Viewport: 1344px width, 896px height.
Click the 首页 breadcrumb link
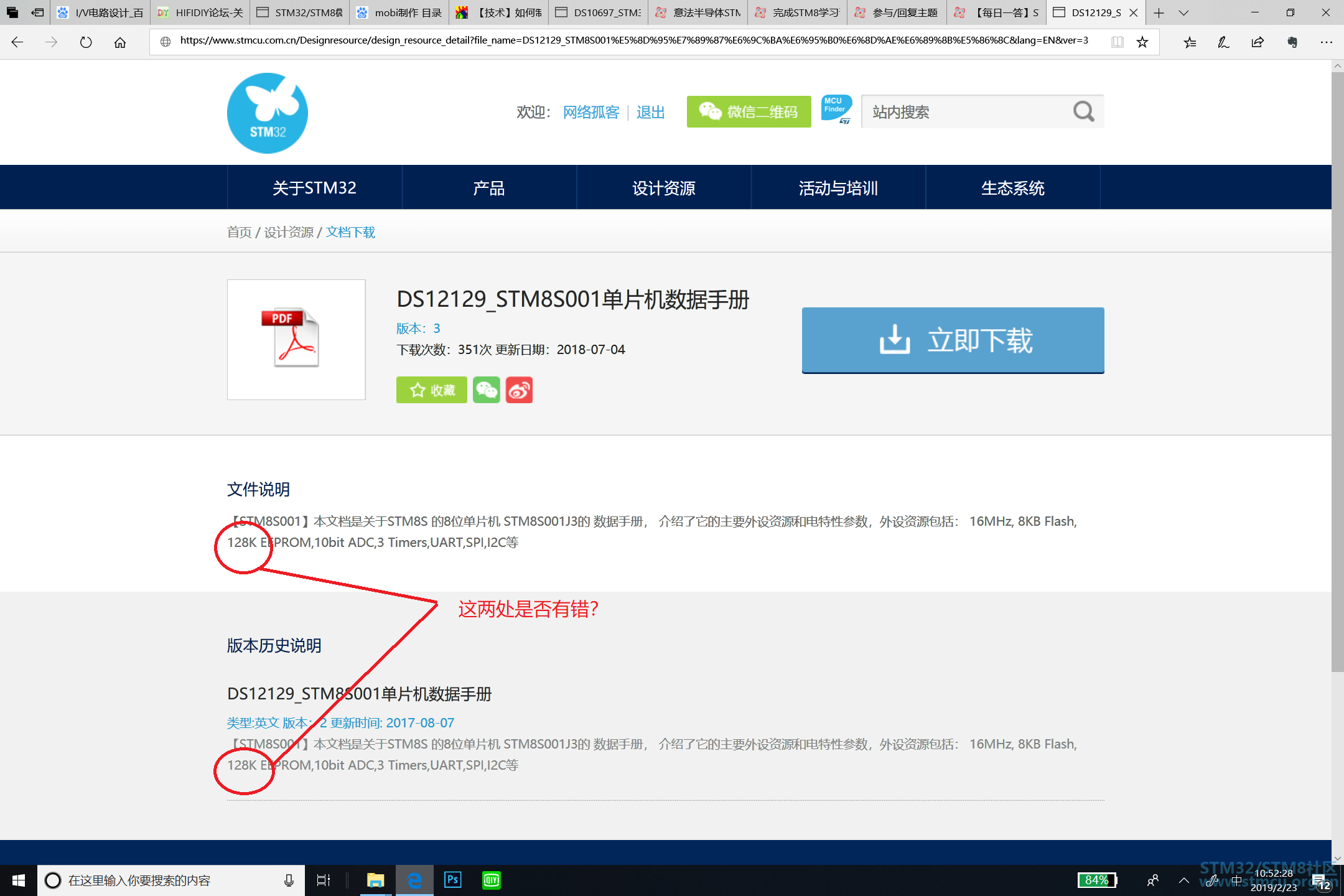240,232
